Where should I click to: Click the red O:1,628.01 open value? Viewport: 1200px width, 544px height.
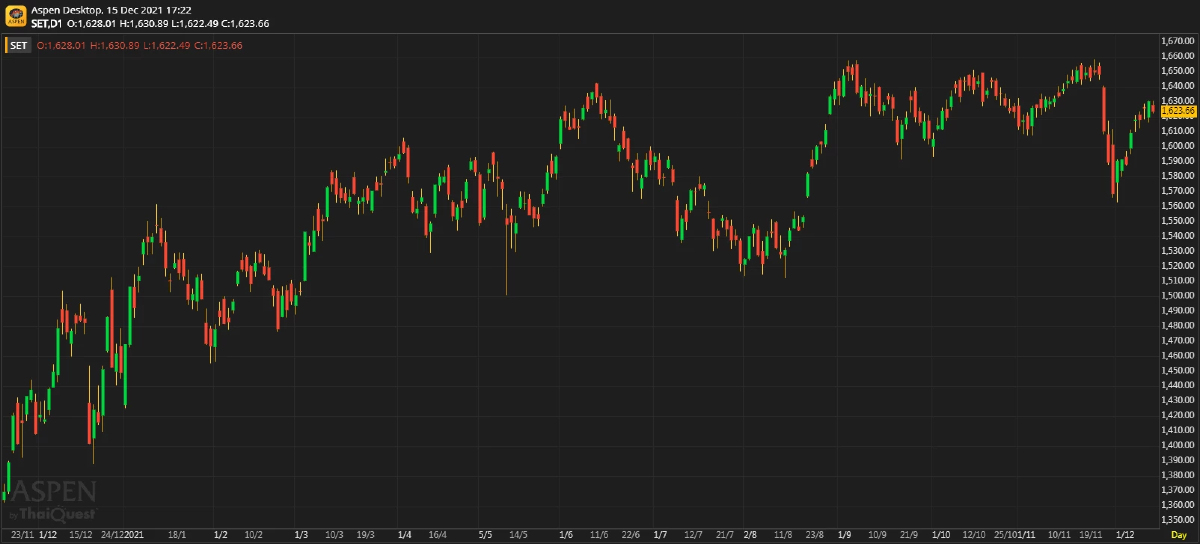pos(61,45)
